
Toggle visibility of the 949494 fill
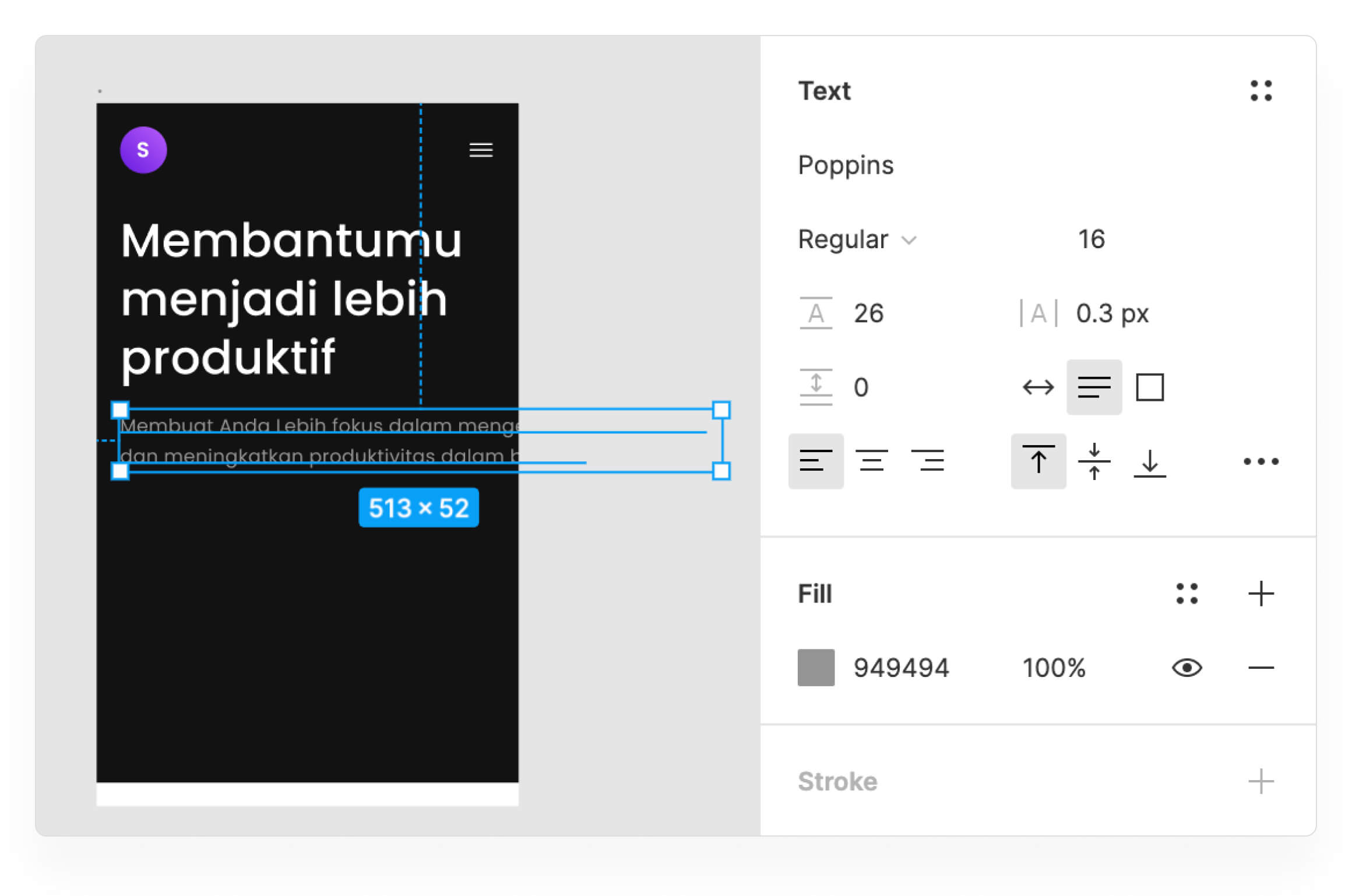pos(1186,668)
